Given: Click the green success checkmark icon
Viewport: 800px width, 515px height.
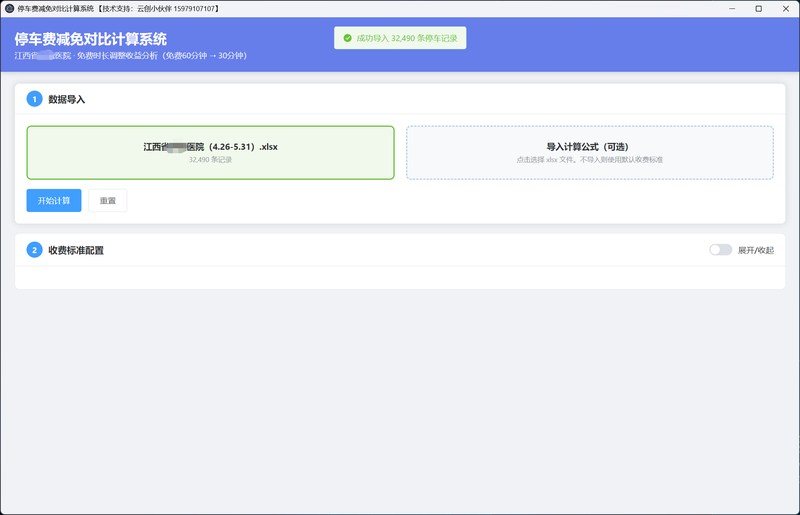Looking at the screenshot, I should tap(347, 38).
